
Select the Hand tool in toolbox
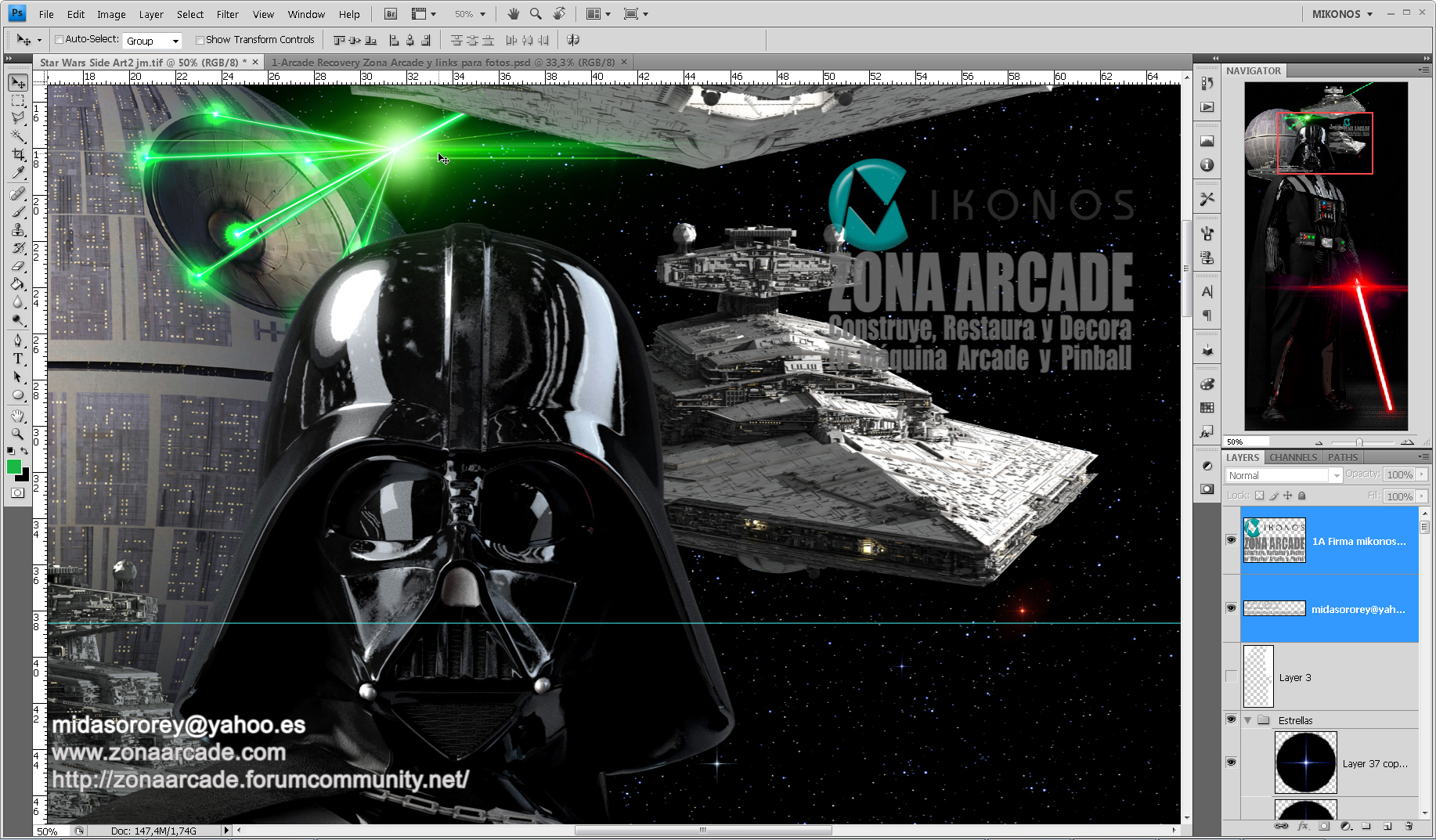point(17,416)
